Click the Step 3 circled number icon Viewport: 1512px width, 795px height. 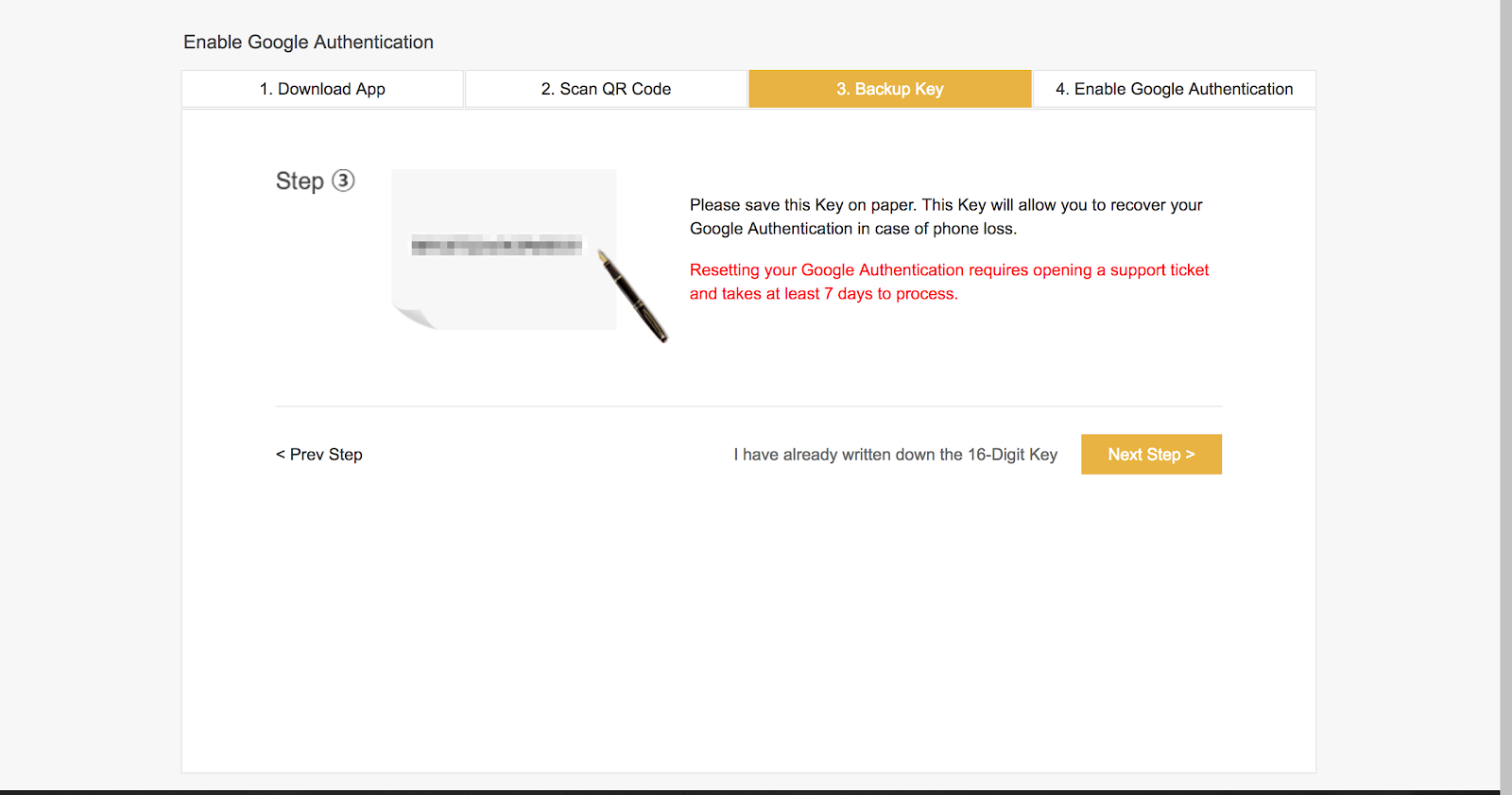coord(343,181)
